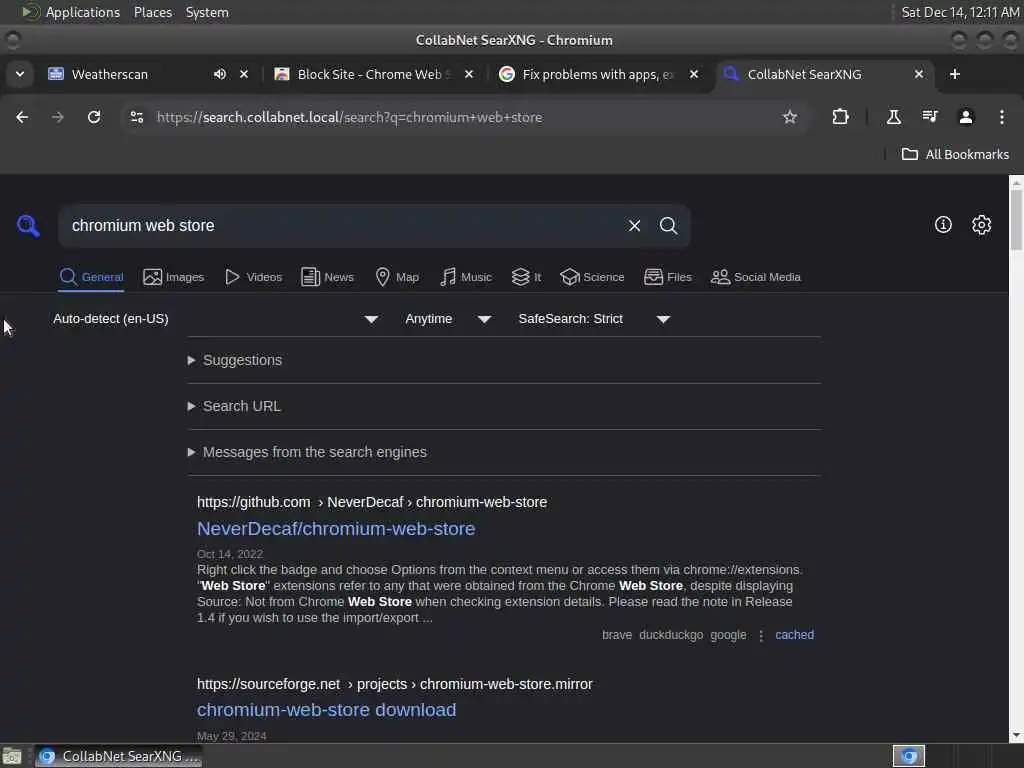The width and height of the screenshot is (1024, 768).
Task: Select the It search category
Action: pyautogui.click(x=526, y=278)
